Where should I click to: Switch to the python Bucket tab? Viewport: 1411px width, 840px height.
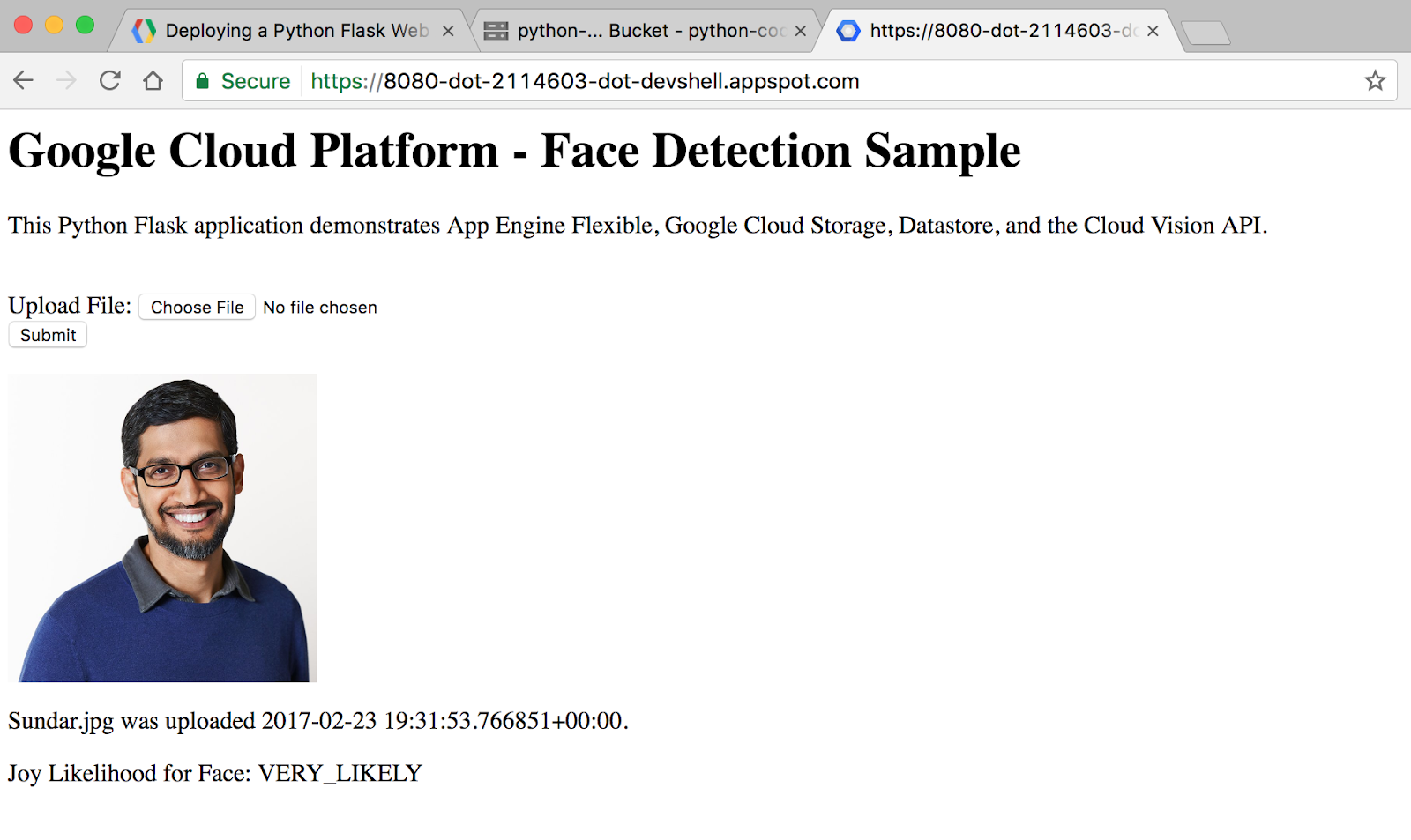(635, 29)
